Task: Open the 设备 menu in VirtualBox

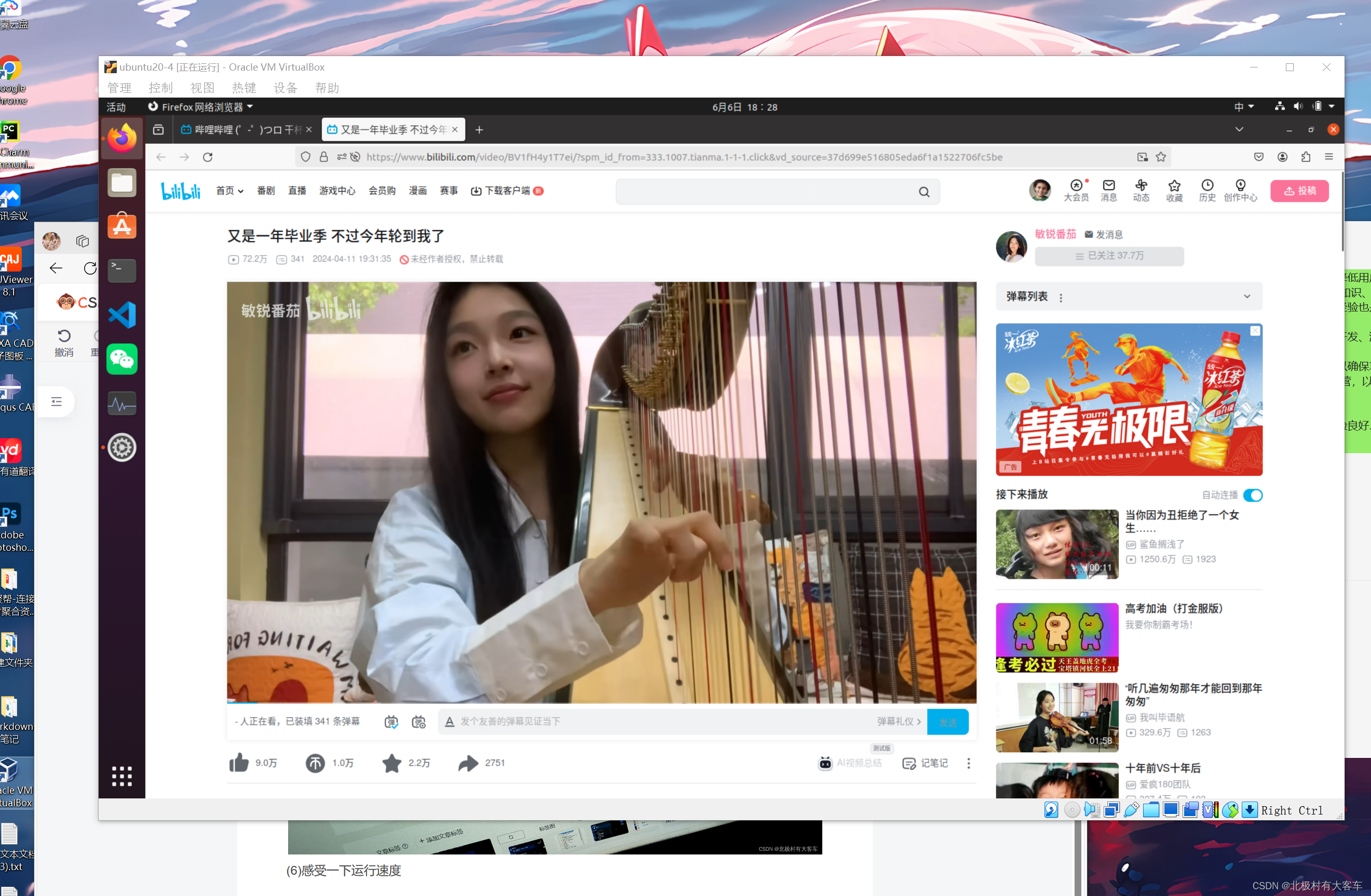Action: [x=284, y=88]
